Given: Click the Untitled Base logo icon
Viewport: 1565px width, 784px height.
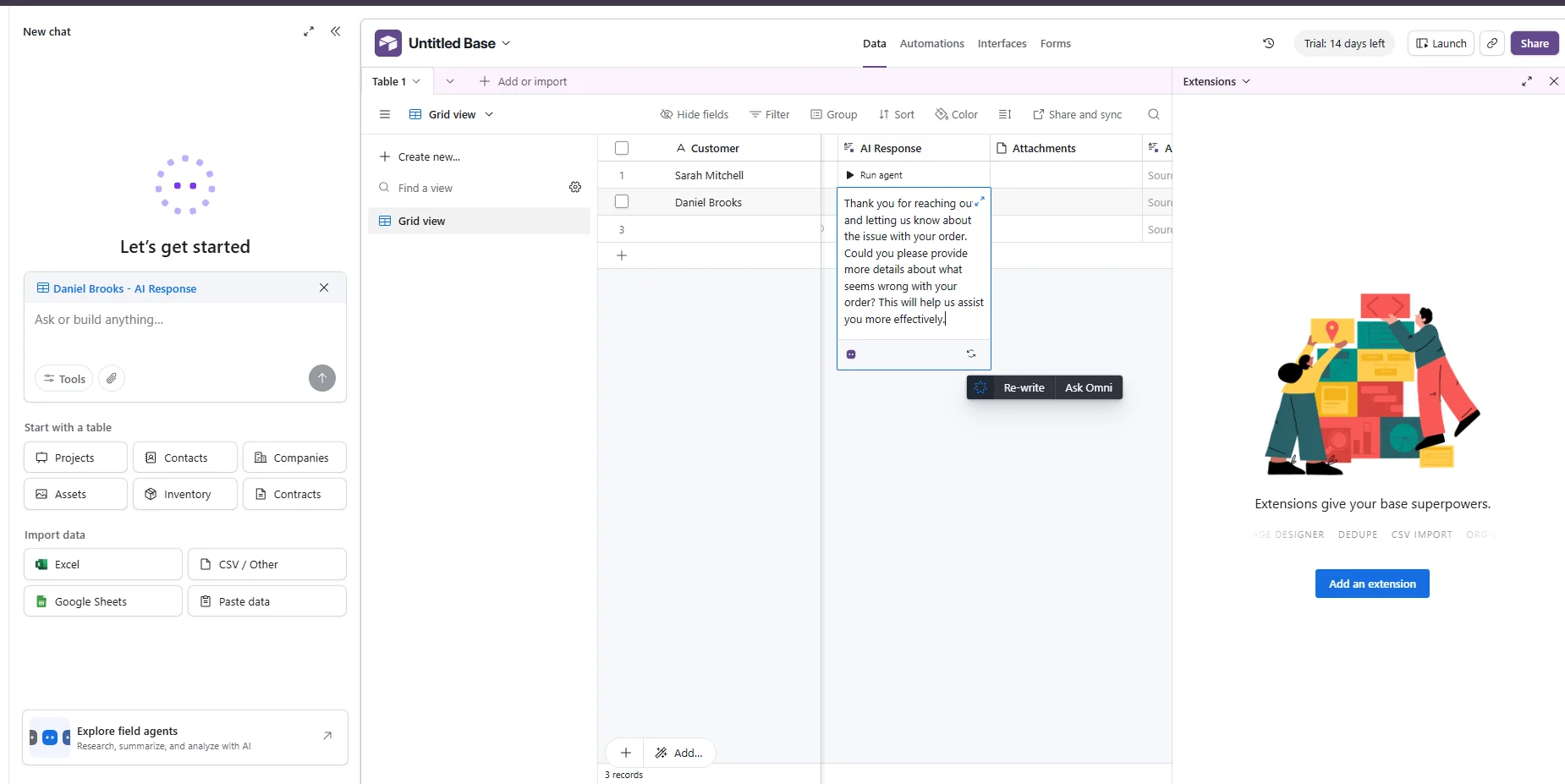Looking at the screenshot, I should tap(388, 43).
